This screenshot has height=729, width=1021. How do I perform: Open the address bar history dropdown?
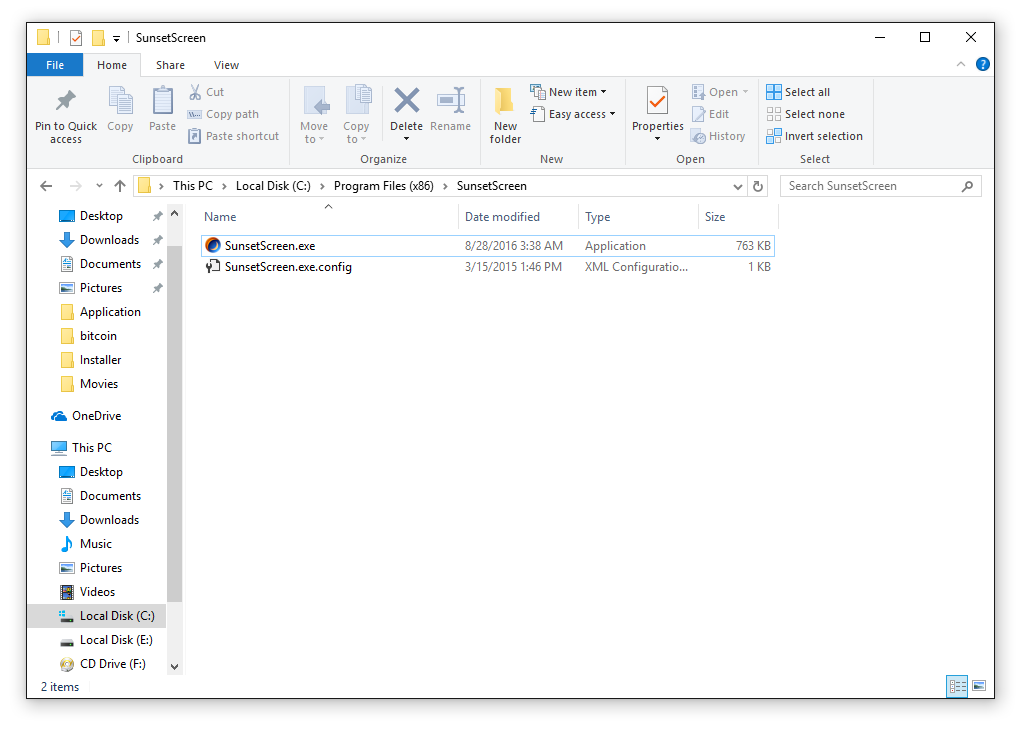[x=737, y=187]
